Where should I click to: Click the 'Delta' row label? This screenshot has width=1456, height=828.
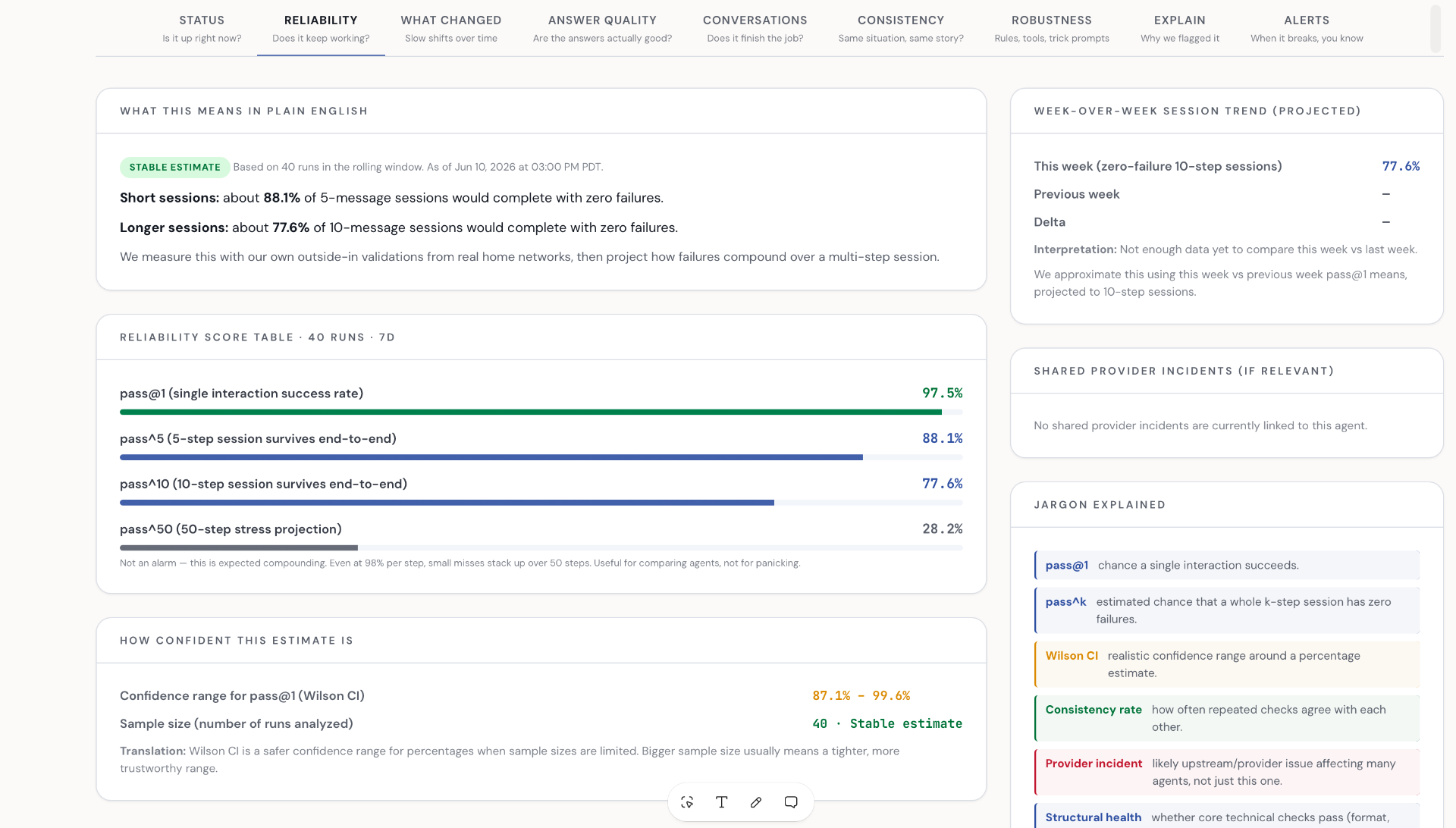click(1050, 222)
